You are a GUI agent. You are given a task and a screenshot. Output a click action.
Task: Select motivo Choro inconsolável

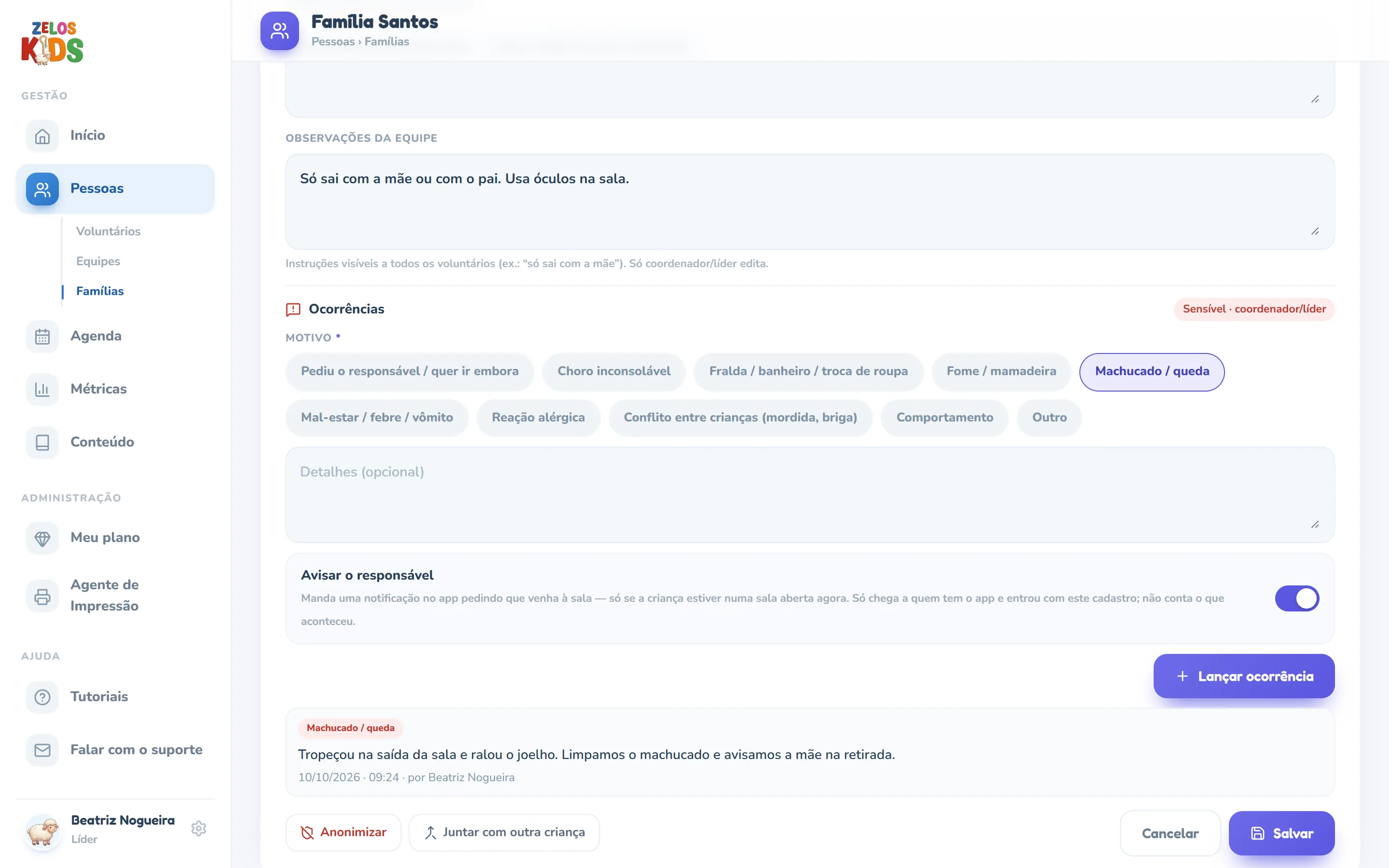(x=613, y=371)
